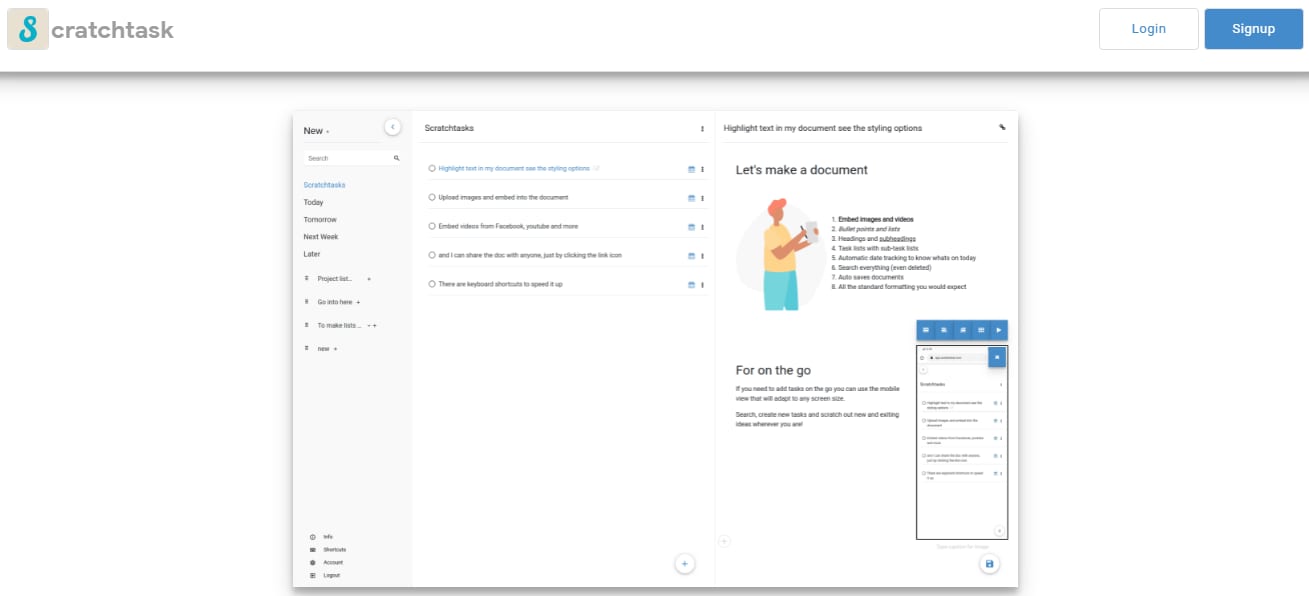Click the Account link in sidebar footer
The height and width of the screenshot is (596, 1309).
[333, 563]
